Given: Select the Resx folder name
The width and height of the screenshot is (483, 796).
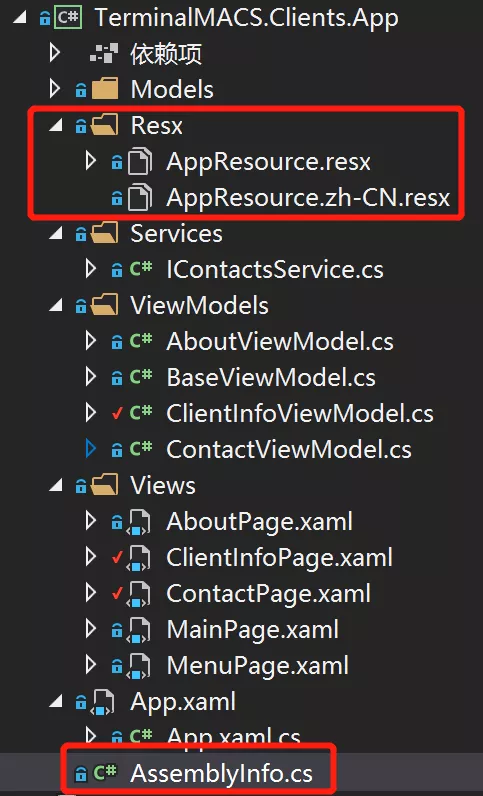Looking at the screenshot, I should click(x=156, y=125).
